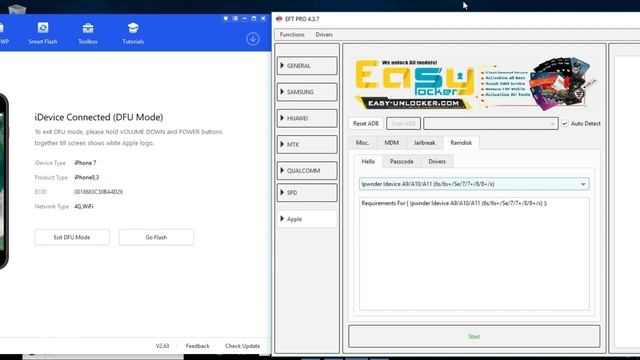Expand the MTK section
This screenshot has width=640, height=360.
[307, 144]
